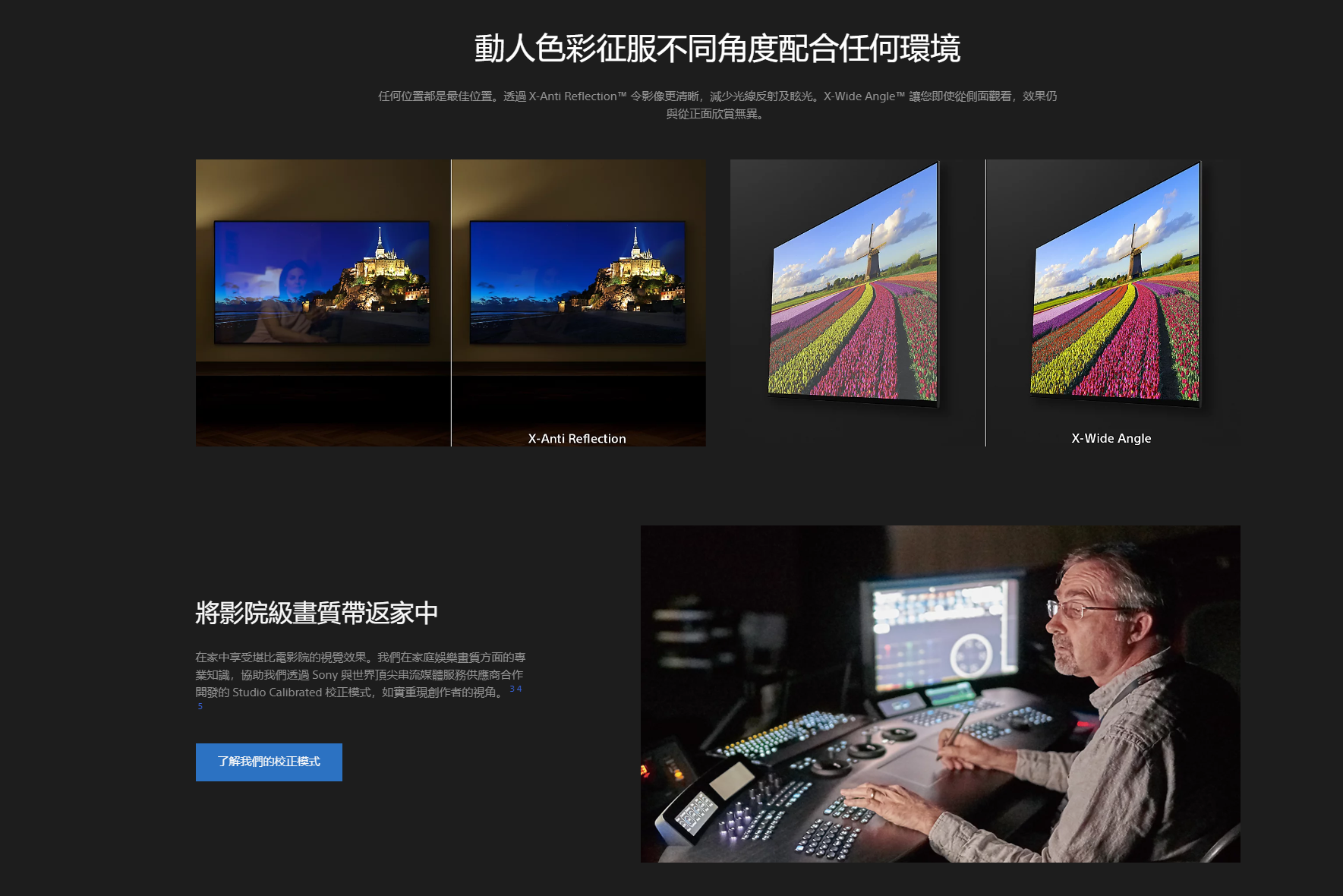Screen dimensions: 1343x896
Task: Click the illuminated castle in left TV
Action: click(x=383, y=270)
